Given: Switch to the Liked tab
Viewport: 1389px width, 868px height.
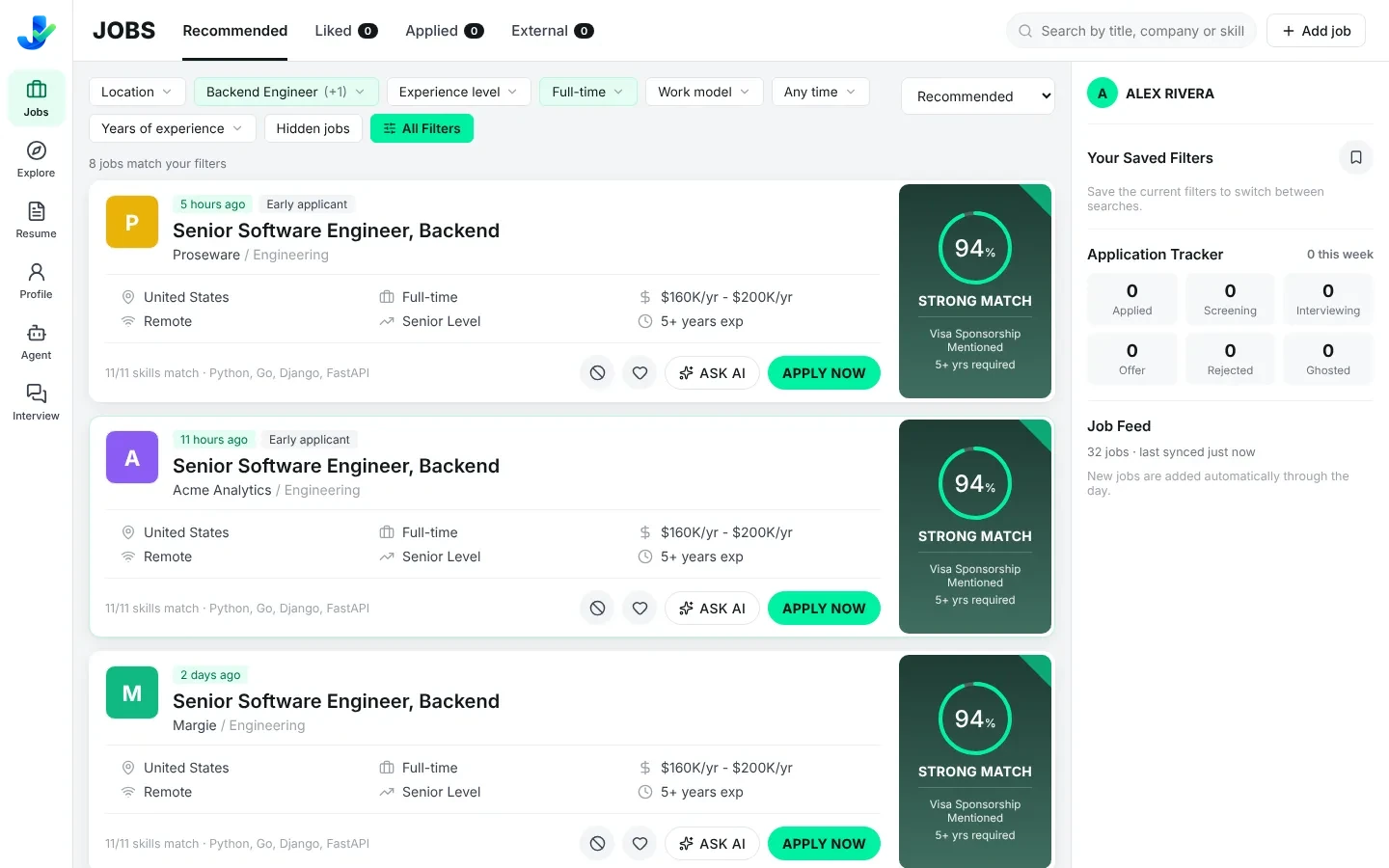Looking at the screenshot, I should coord(346,31).
